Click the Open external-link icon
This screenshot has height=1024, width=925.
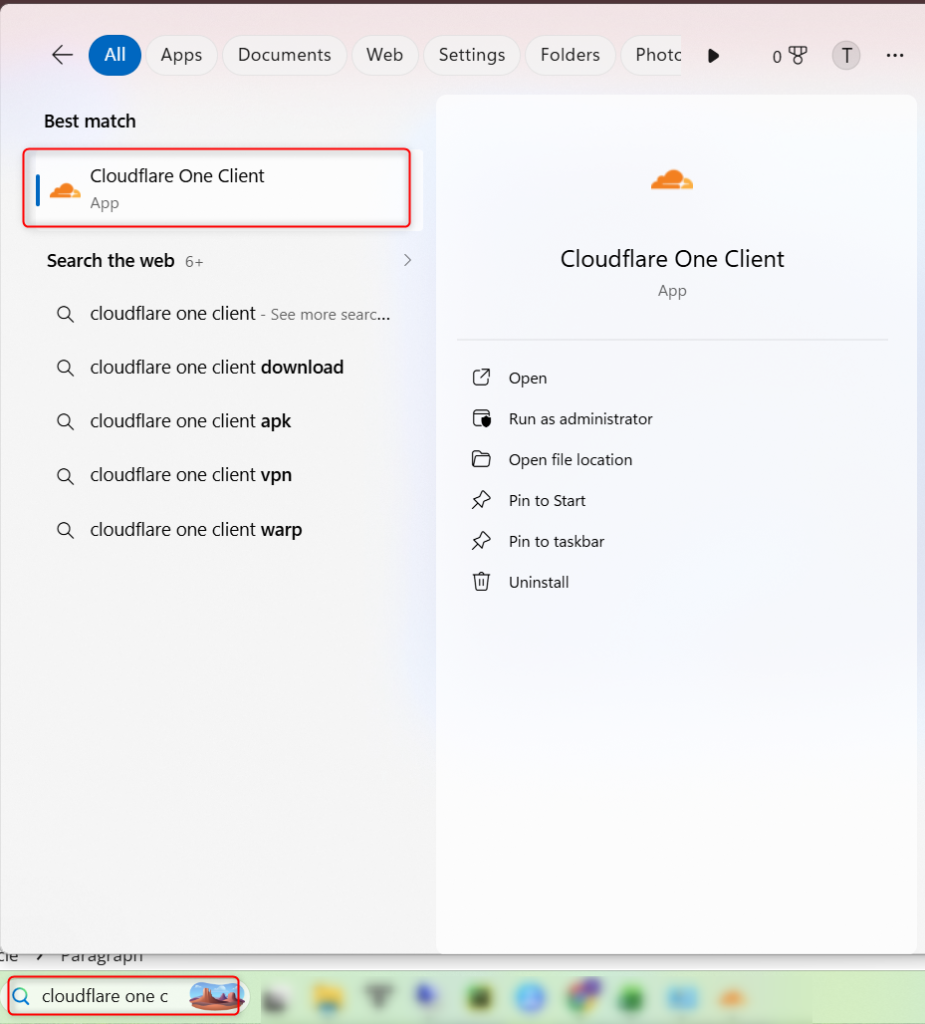[481, 377]
